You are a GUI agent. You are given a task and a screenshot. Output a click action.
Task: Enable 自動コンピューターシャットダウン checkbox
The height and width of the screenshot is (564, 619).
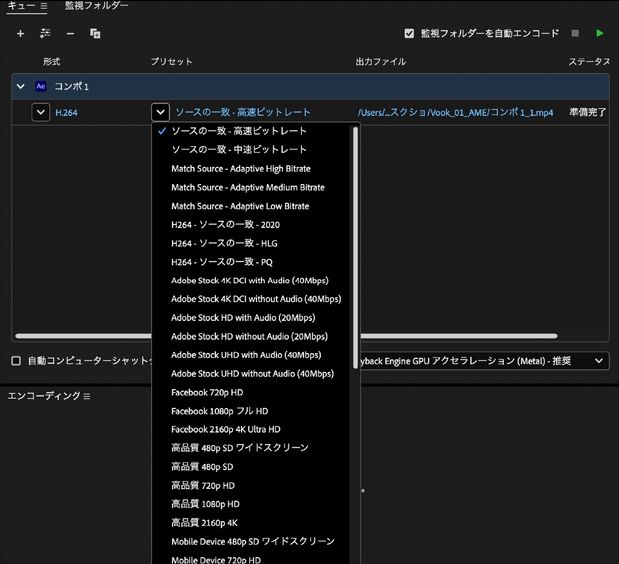(x=16, y=361)
